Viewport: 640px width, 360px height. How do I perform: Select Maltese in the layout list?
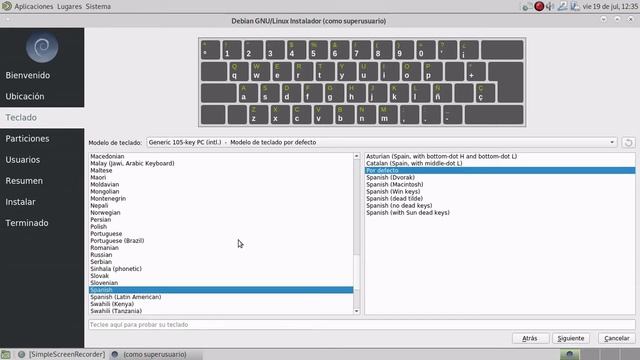click(221, 170)
